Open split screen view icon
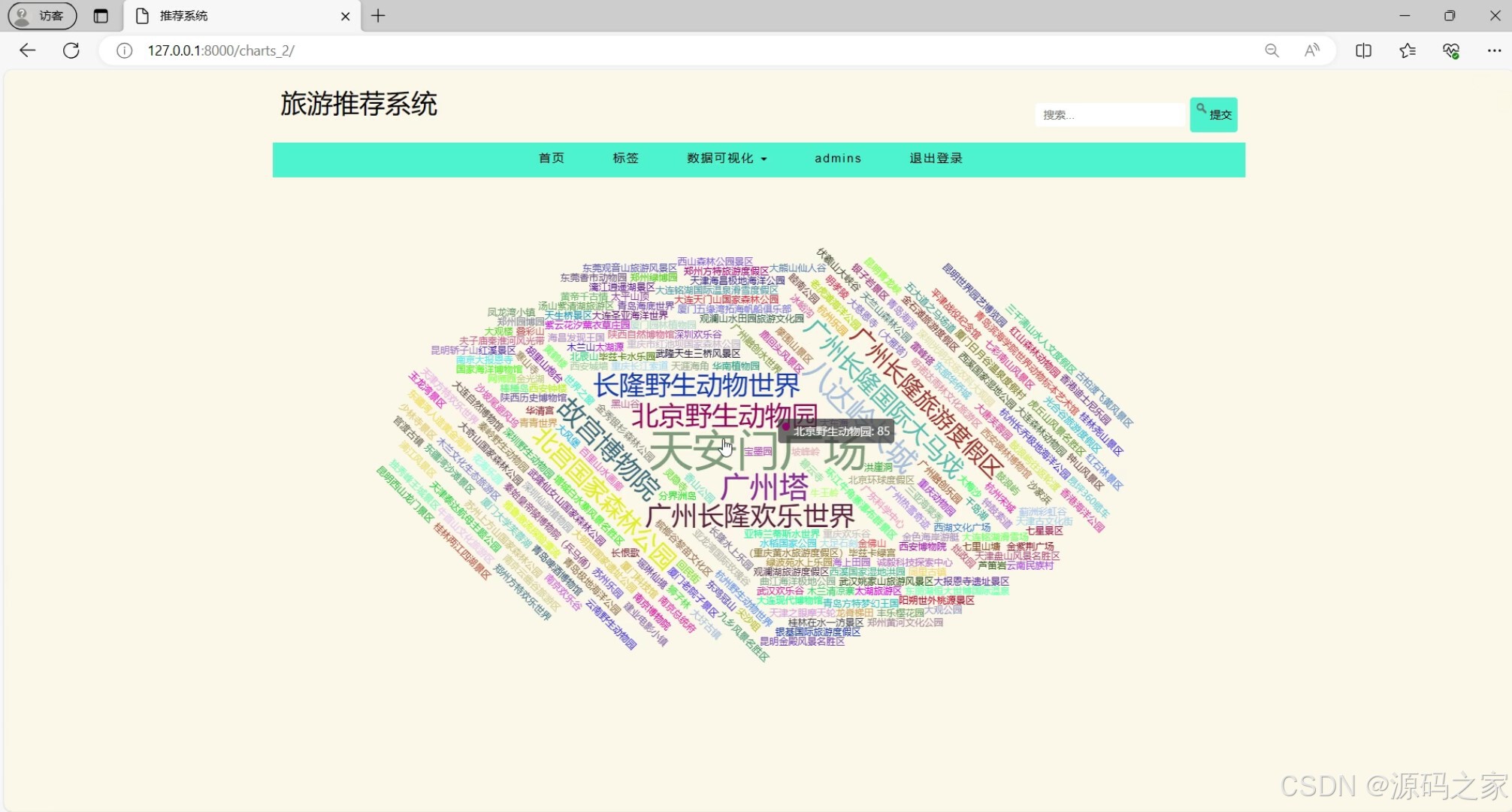 1363,50
